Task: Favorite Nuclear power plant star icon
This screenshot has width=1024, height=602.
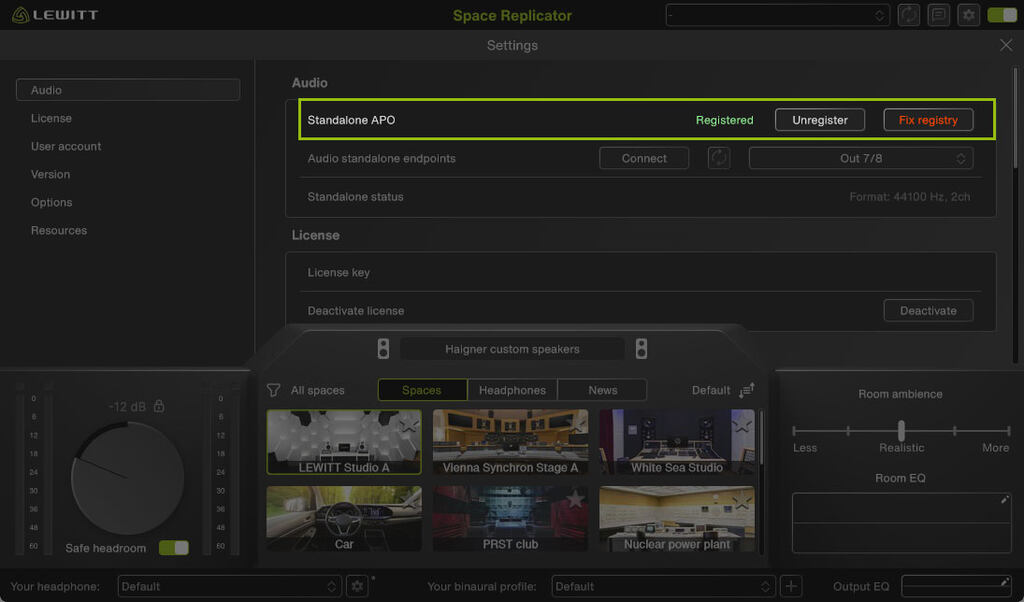Action: (743, 500)
